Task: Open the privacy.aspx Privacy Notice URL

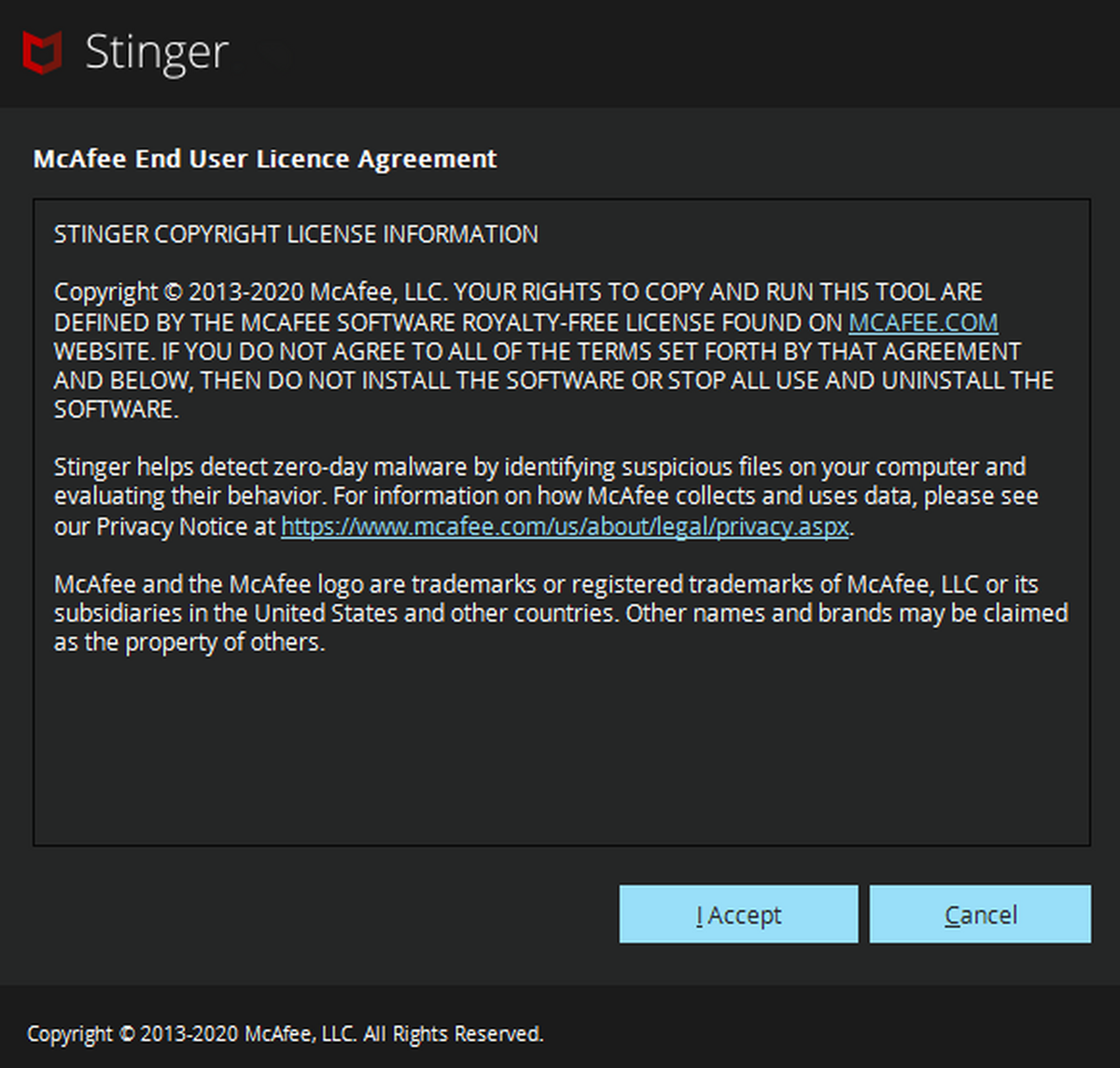Action: [565, 527]
